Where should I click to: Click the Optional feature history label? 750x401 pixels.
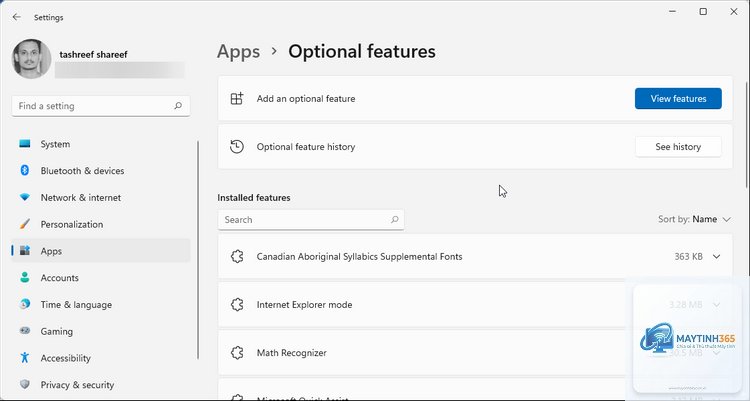pyautogui.click(x=306, y=147)
